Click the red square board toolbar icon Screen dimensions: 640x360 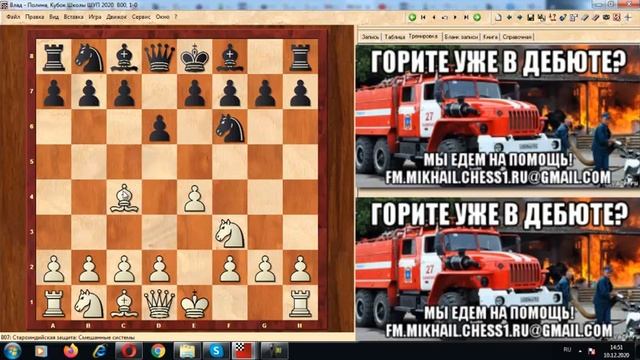[x=617, y=17]
